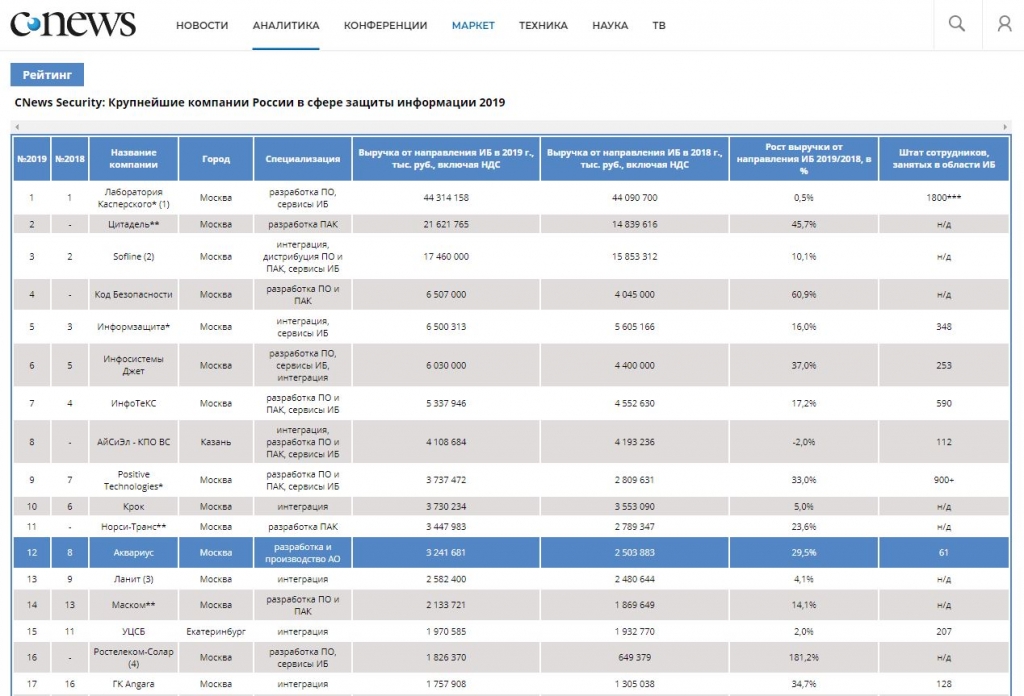Viewport: 1024px width, 696px height.
Task: Click the Екатеринбург city cell
Action: coord(216,632)
